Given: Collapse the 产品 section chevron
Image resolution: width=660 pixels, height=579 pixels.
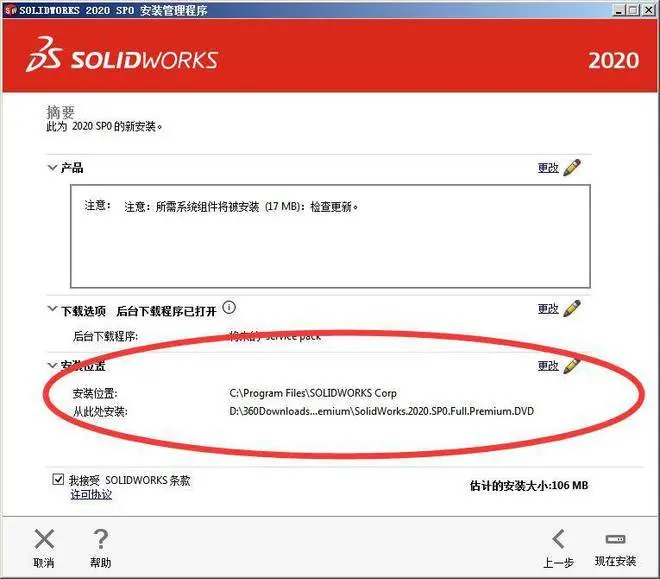Looking at the screenshot, I should click(52, 167).
